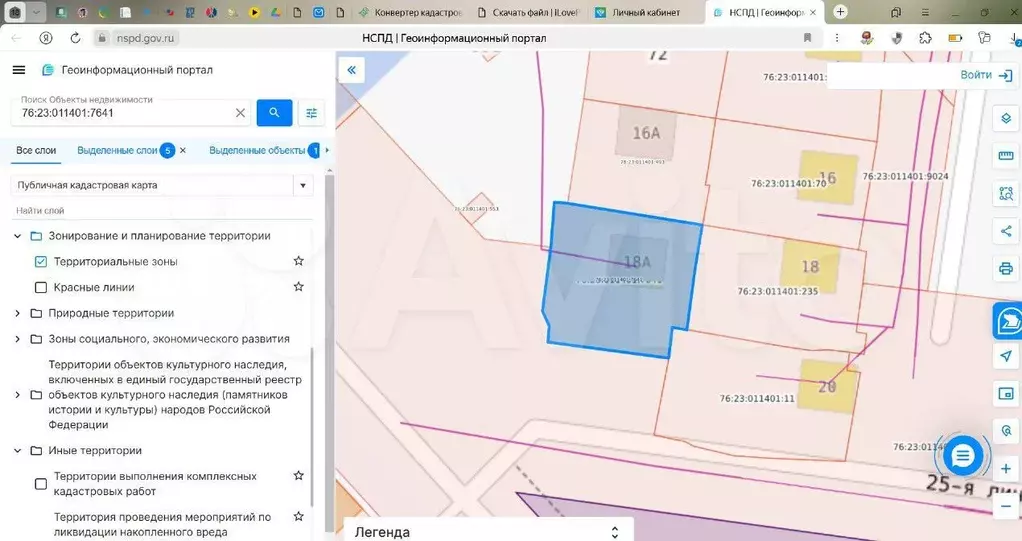Click parcel label 76:23:011401:235

point(777,291)
